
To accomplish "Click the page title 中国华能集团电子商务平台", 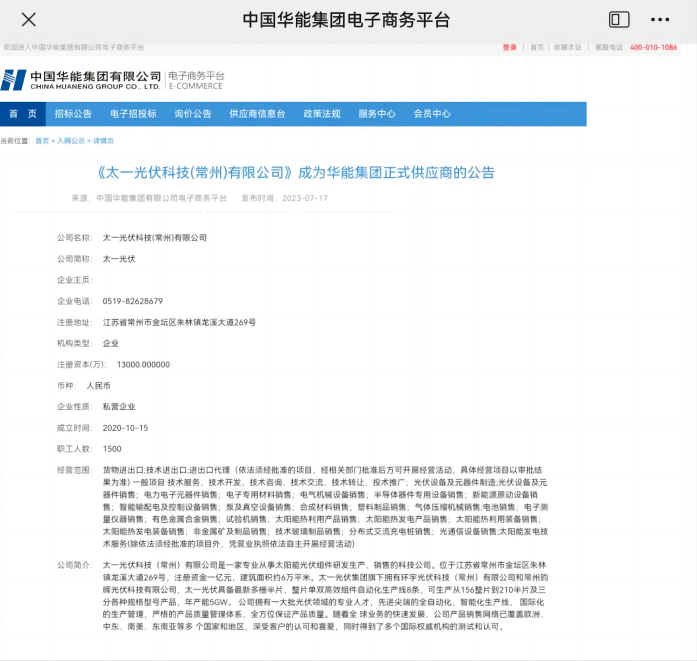I will pos(346,20).
